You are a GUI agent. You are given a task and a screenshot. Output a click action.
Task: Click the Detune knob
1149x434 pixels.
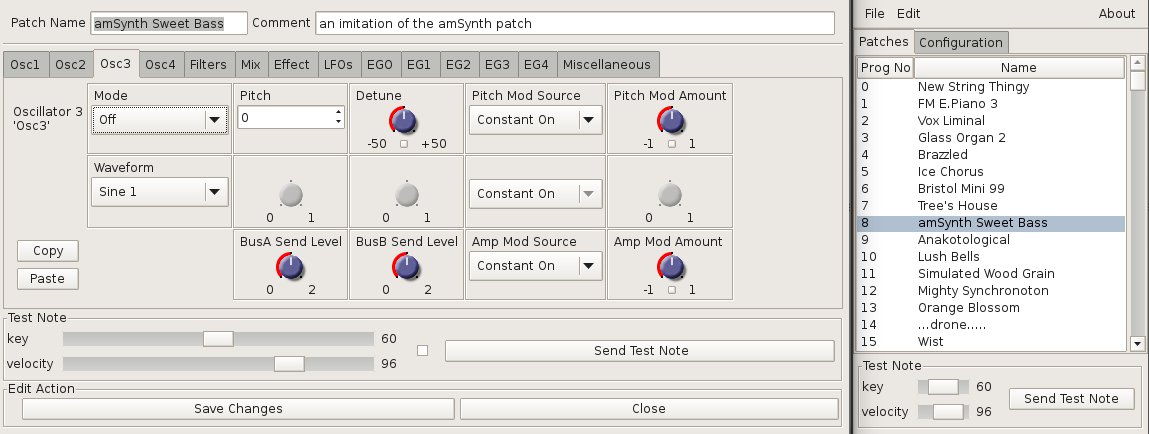point(405,122)
